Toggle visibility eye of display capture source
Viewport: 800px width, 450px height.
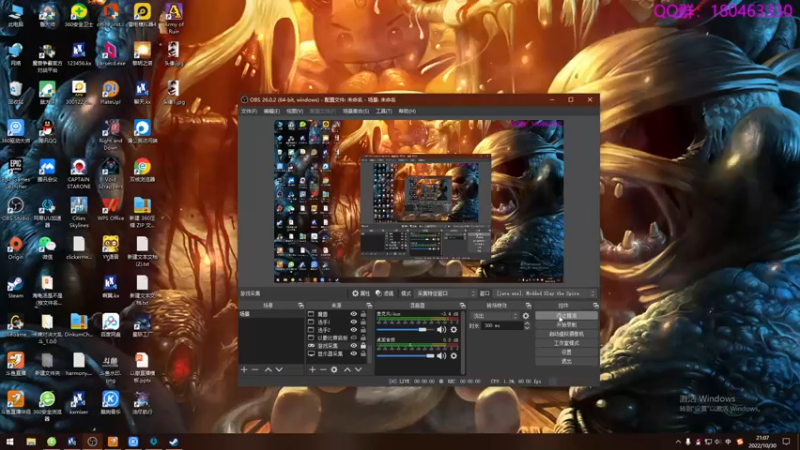(x=354, y=354)
